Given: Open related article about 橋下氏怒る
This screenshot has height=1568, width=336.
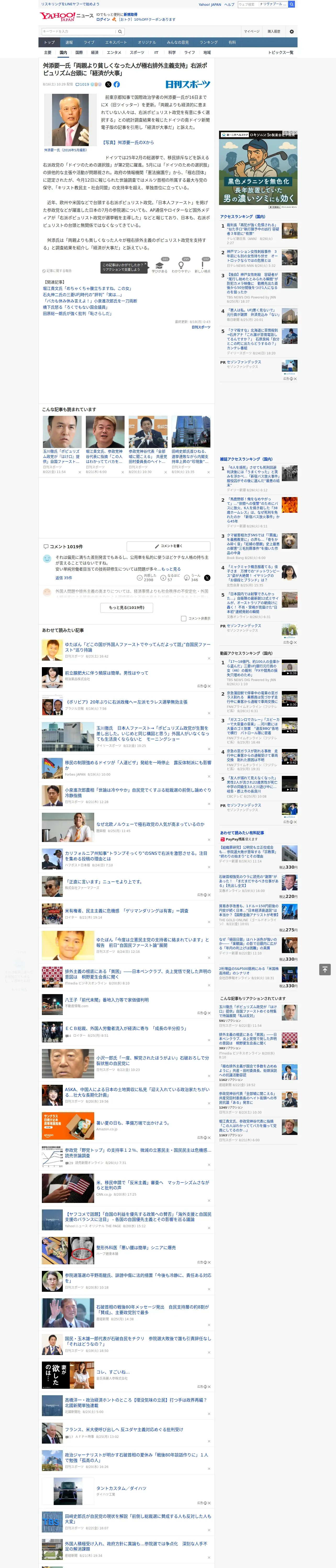Looking at the screenshot, I should tap(76, 307).
